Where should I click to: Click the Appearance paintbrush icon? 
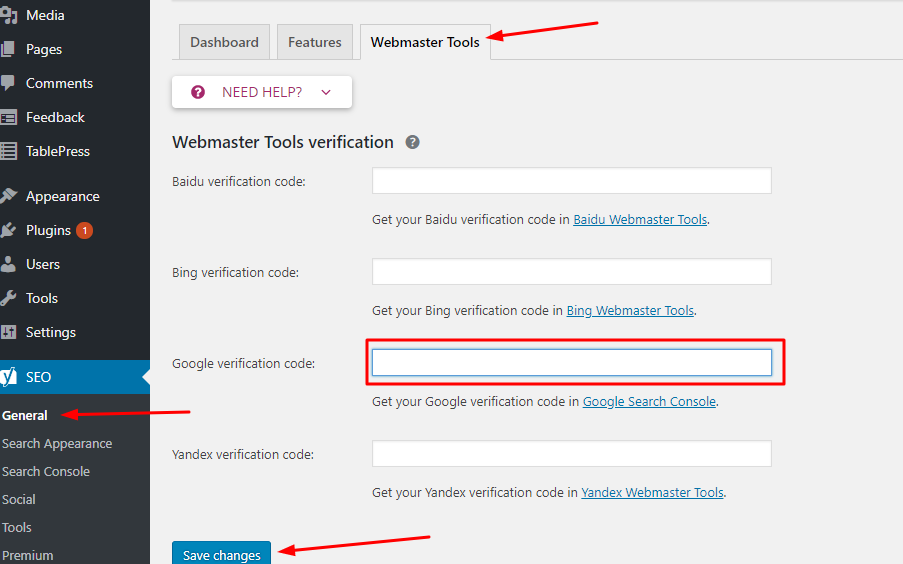point(8,196)
